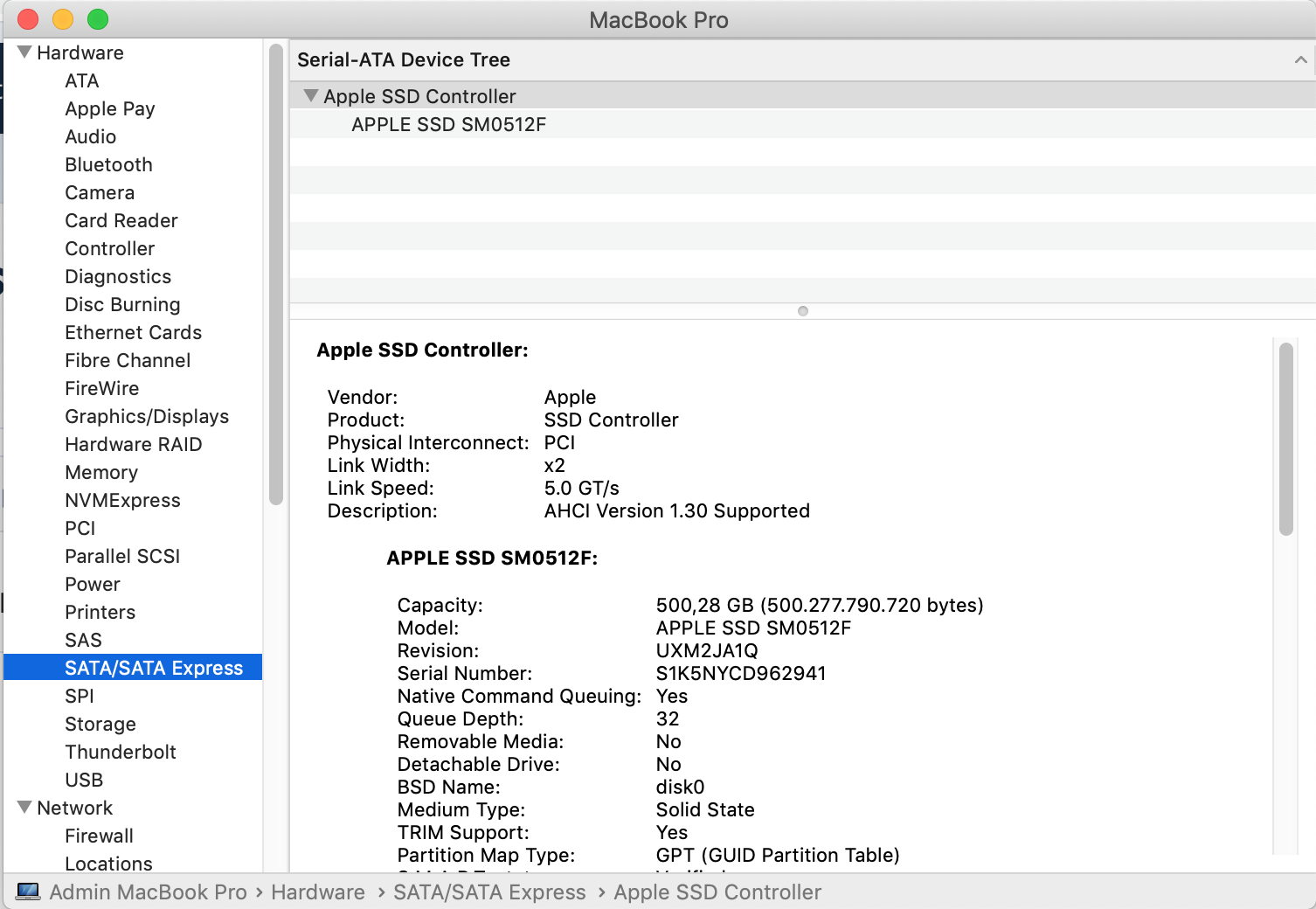Click SATA/SATA Express in the path bar
The image size is (1316, 909).
click(x=489, y=892)
